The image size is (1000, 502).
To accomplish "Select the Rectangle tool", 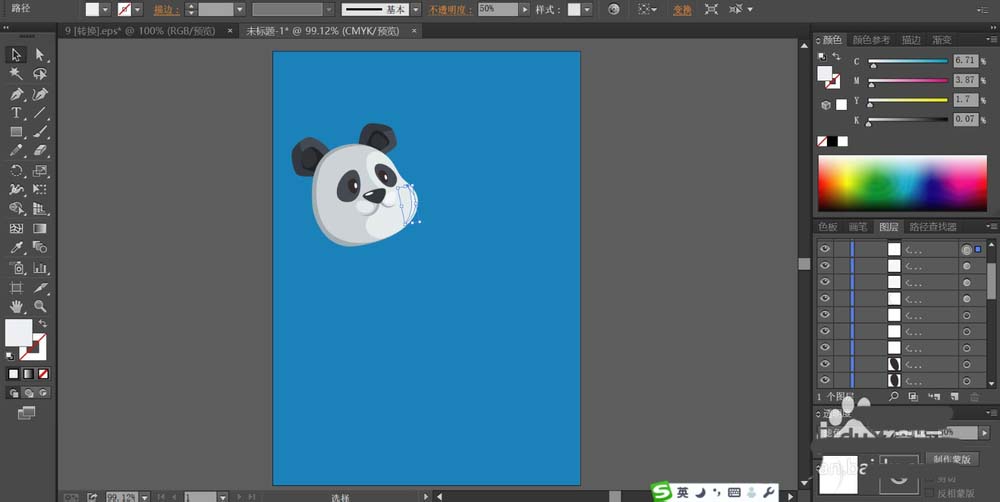I will click(16, 132).
